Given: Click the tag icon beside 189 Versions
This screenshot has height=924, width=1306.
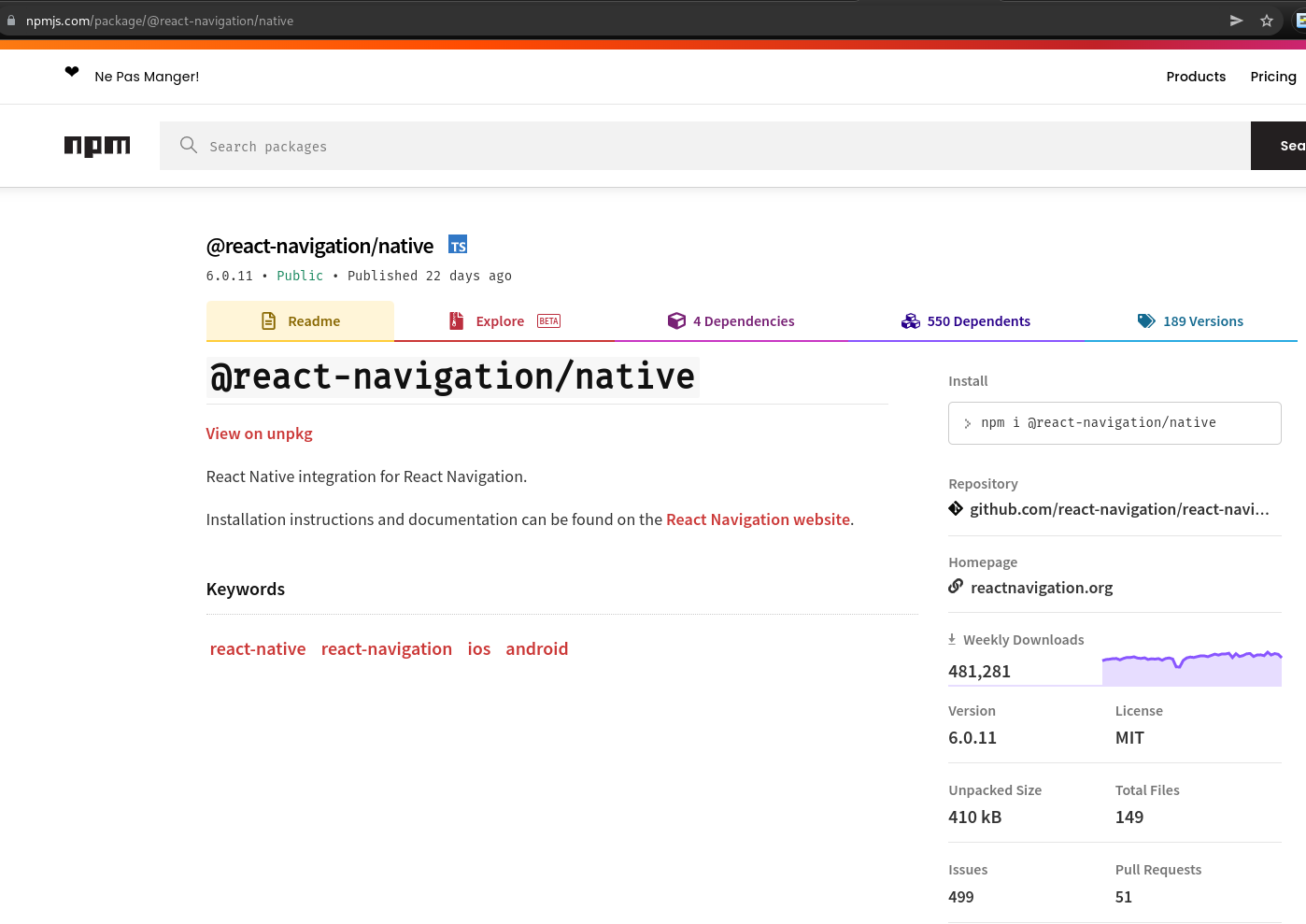Looking at the screenshot, I should pyautogui.click(x=1146, y=320).
